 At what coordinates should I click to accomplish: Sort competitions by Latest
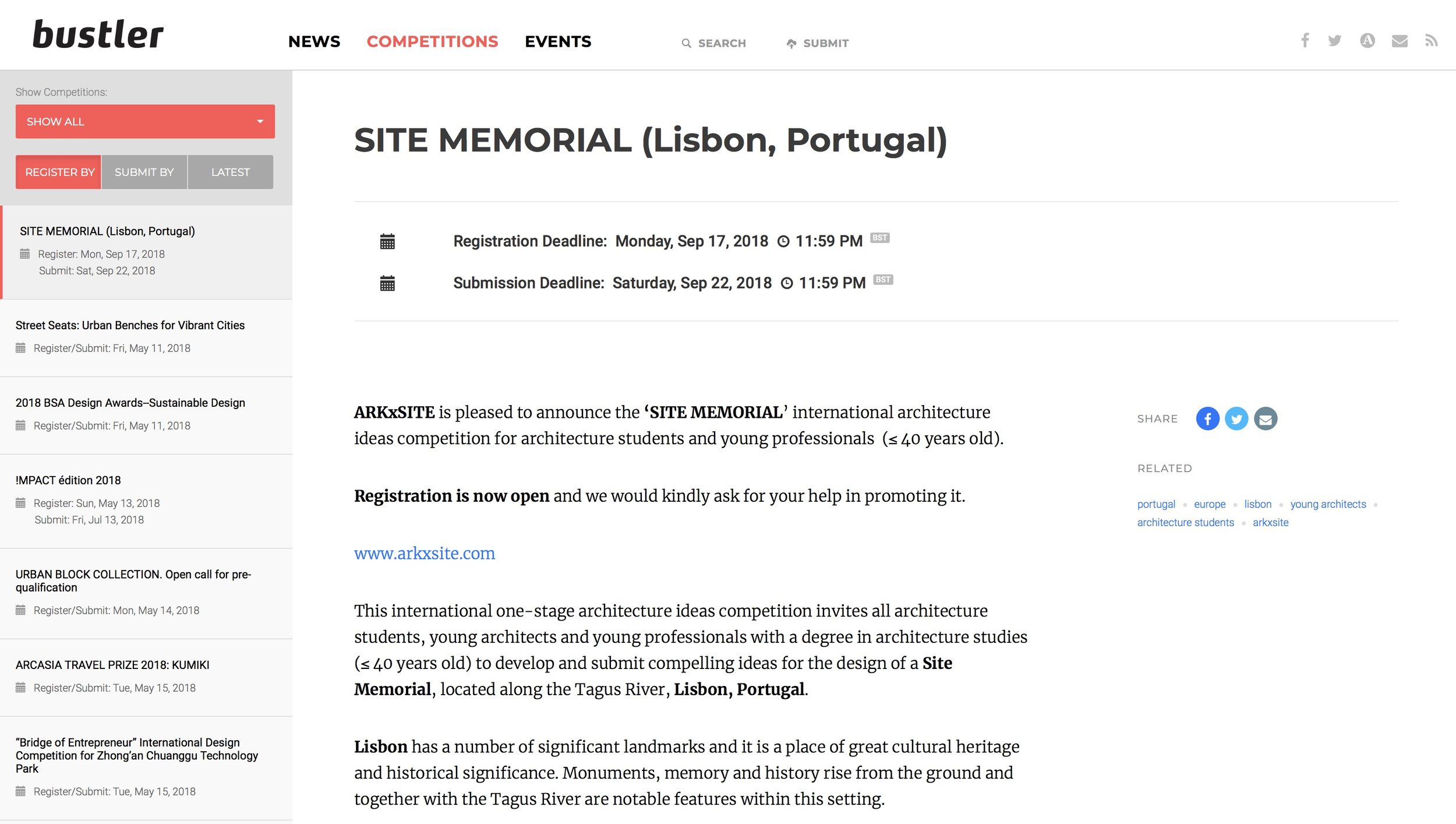[x=231, y=172]
